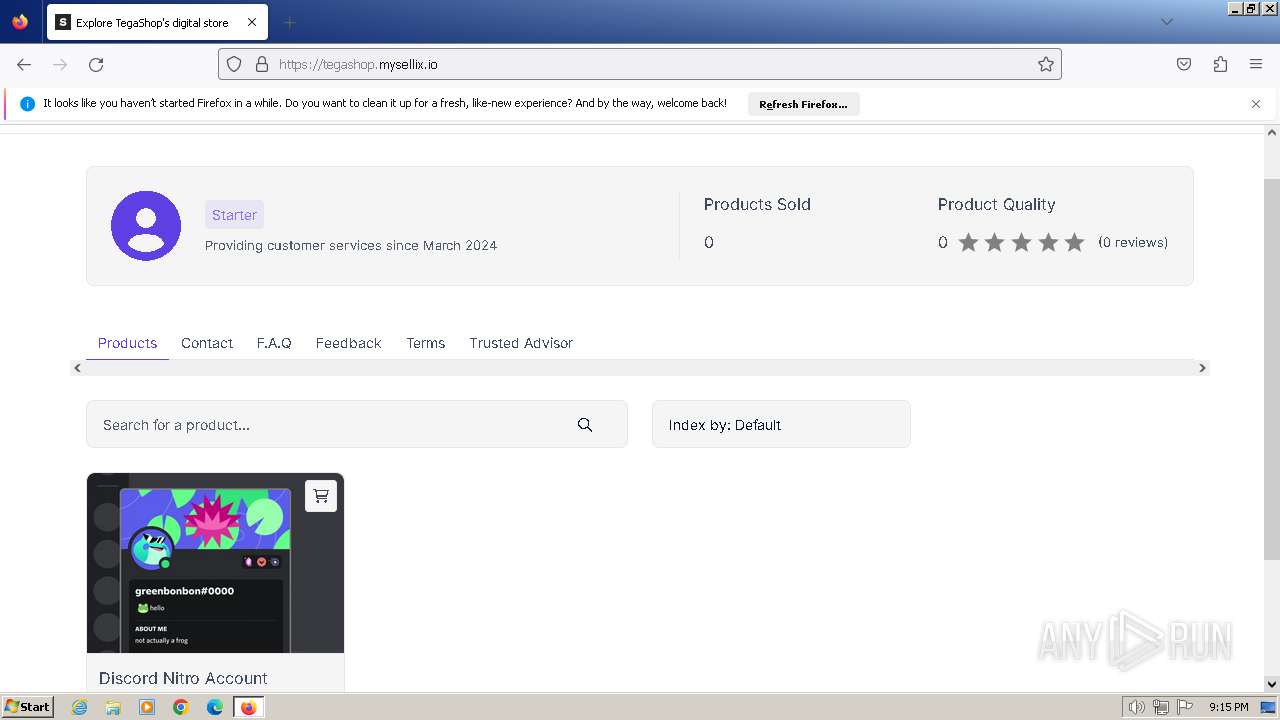Click the scrollbar up arrow

click(1272, 132)
